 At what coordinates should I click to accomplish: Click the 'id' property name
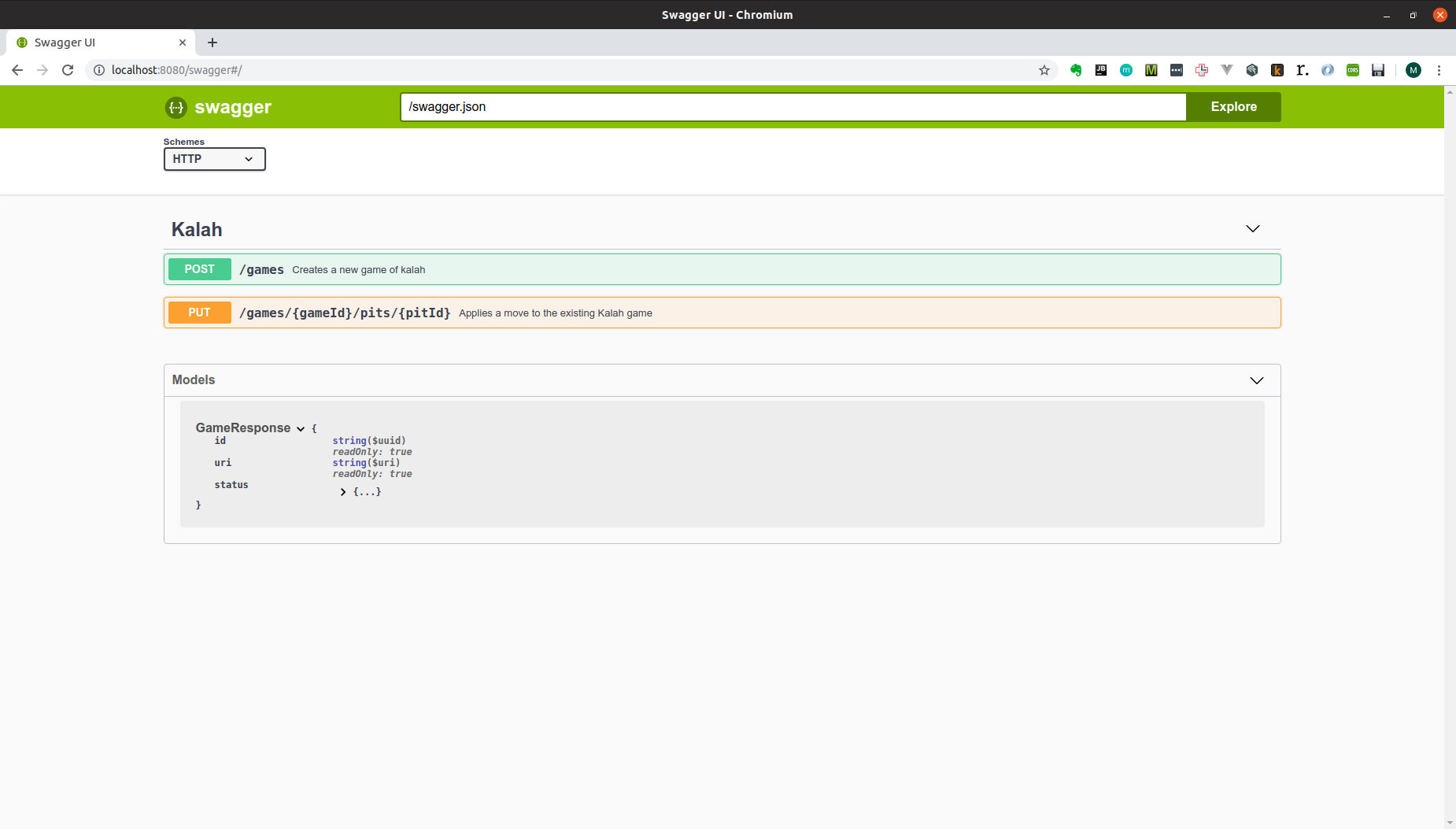(x=220, y=441)
